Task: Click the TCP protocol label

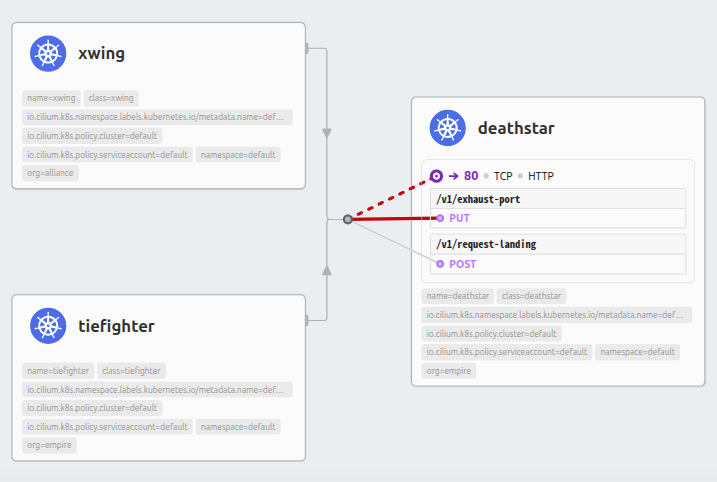Action: pyautogui.click(x=503, y=176)
